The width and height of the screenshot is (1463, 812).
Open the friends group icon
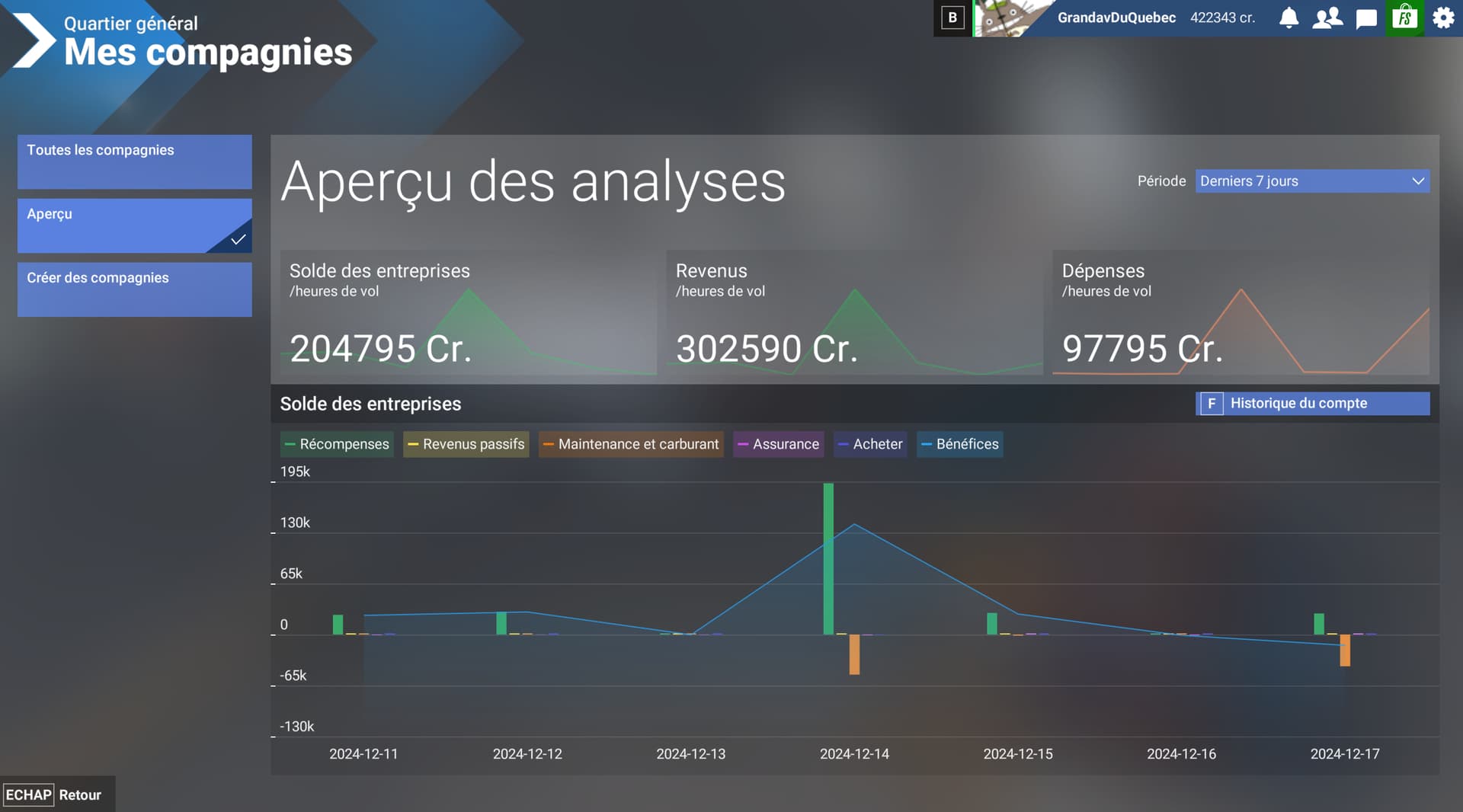point(1327,18)
